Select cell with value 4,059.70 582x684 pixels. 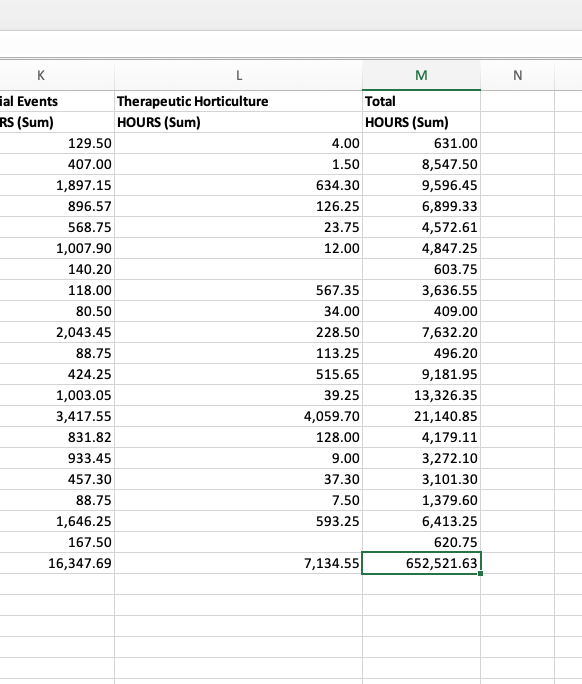(x=239, y=416)
